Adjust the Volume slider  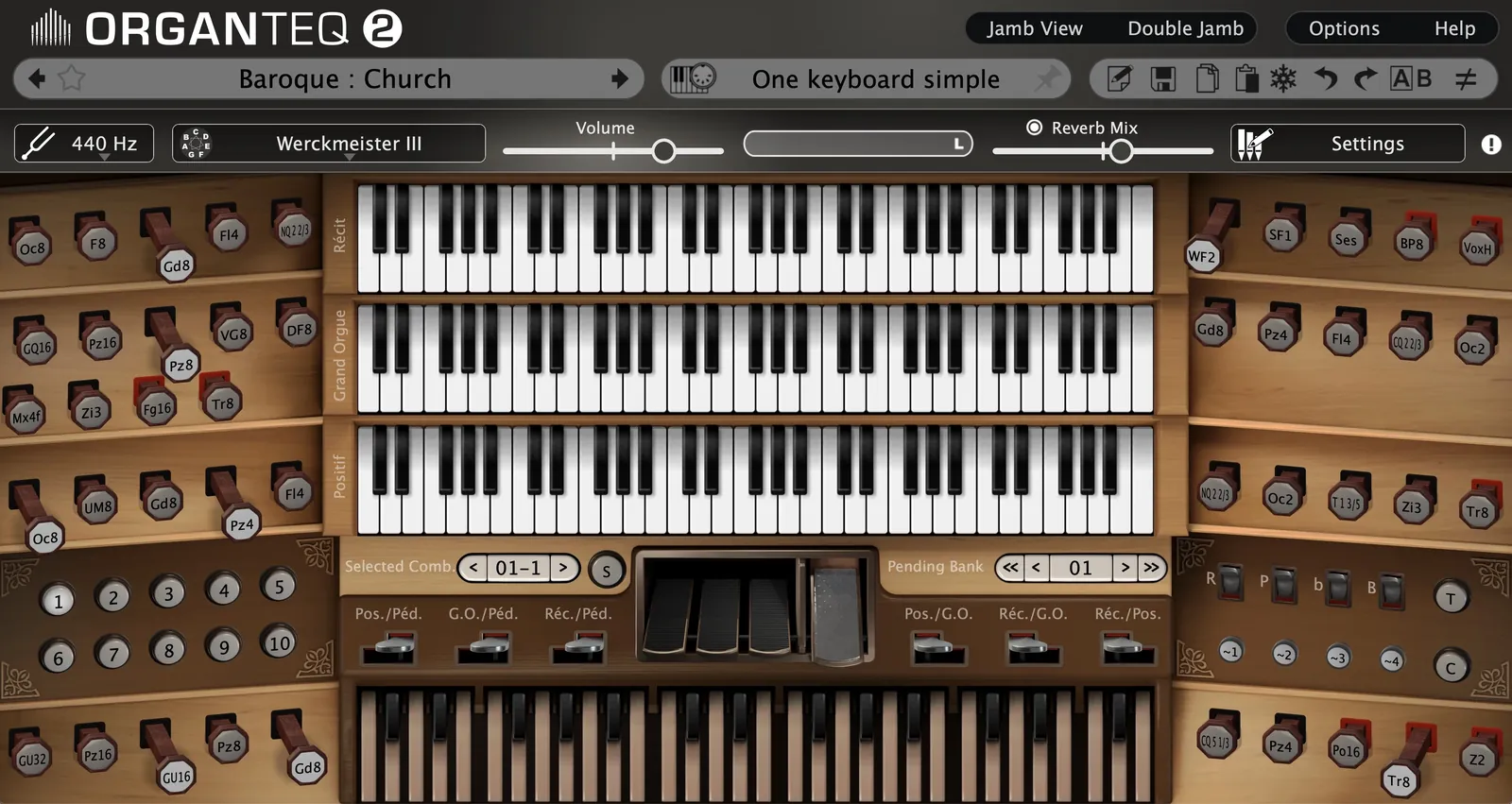click(613, 151)
